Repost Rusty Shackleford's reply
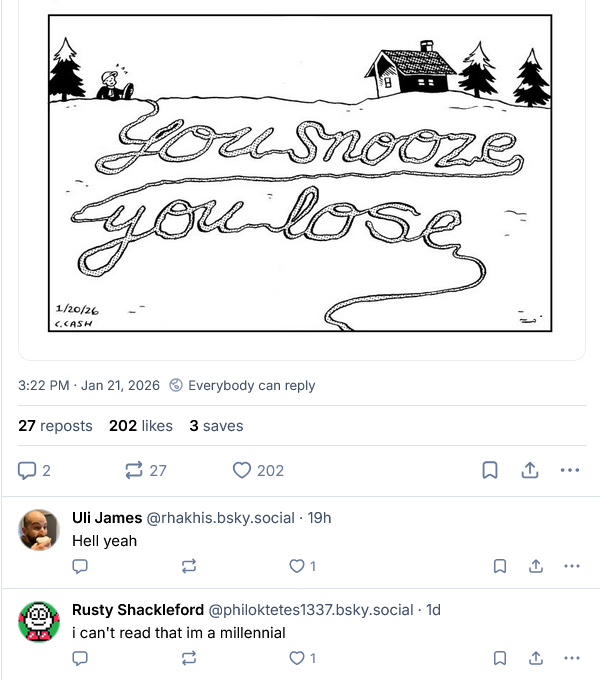This screenshot has width=600, height=680. click(188, 658)
